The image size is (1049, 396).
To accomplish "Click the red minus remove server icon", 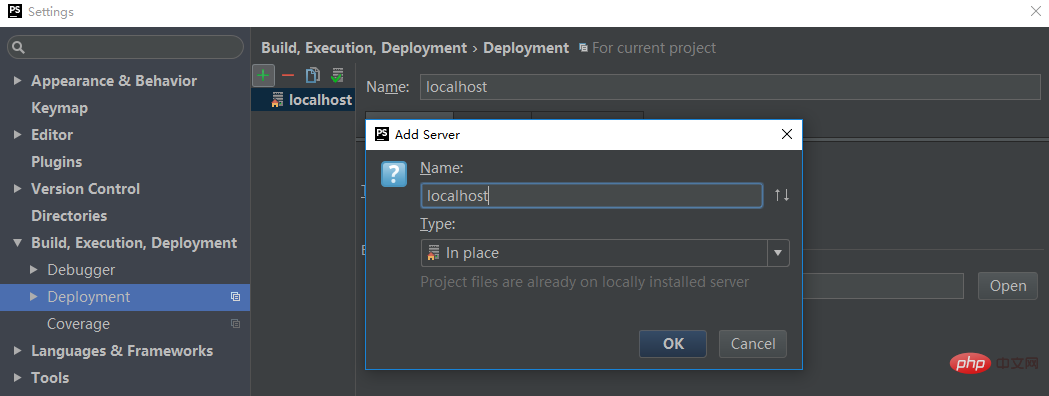I will click(x=288, y=76).
